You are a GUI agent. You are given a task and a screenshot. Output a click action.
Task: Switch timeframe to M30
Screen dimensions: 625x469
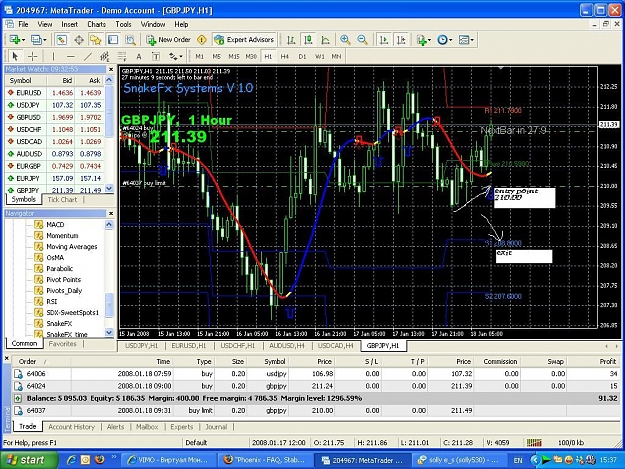(x=251, y=57)
